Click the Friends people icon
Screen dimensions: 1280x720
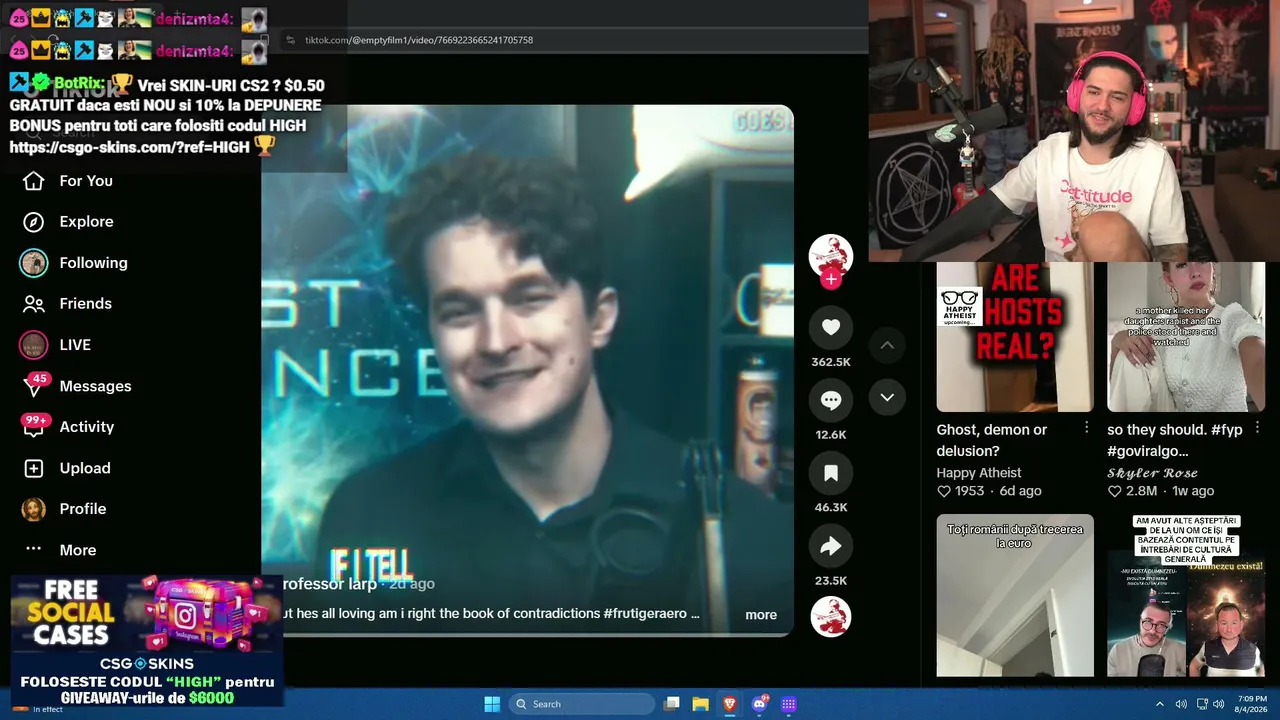(x=34, y=304)
